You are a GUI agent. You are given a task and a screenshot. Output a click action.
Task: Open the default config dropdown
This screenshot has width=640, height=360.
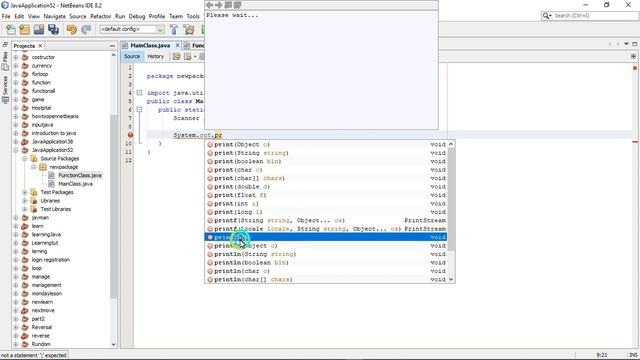(132, 29)
